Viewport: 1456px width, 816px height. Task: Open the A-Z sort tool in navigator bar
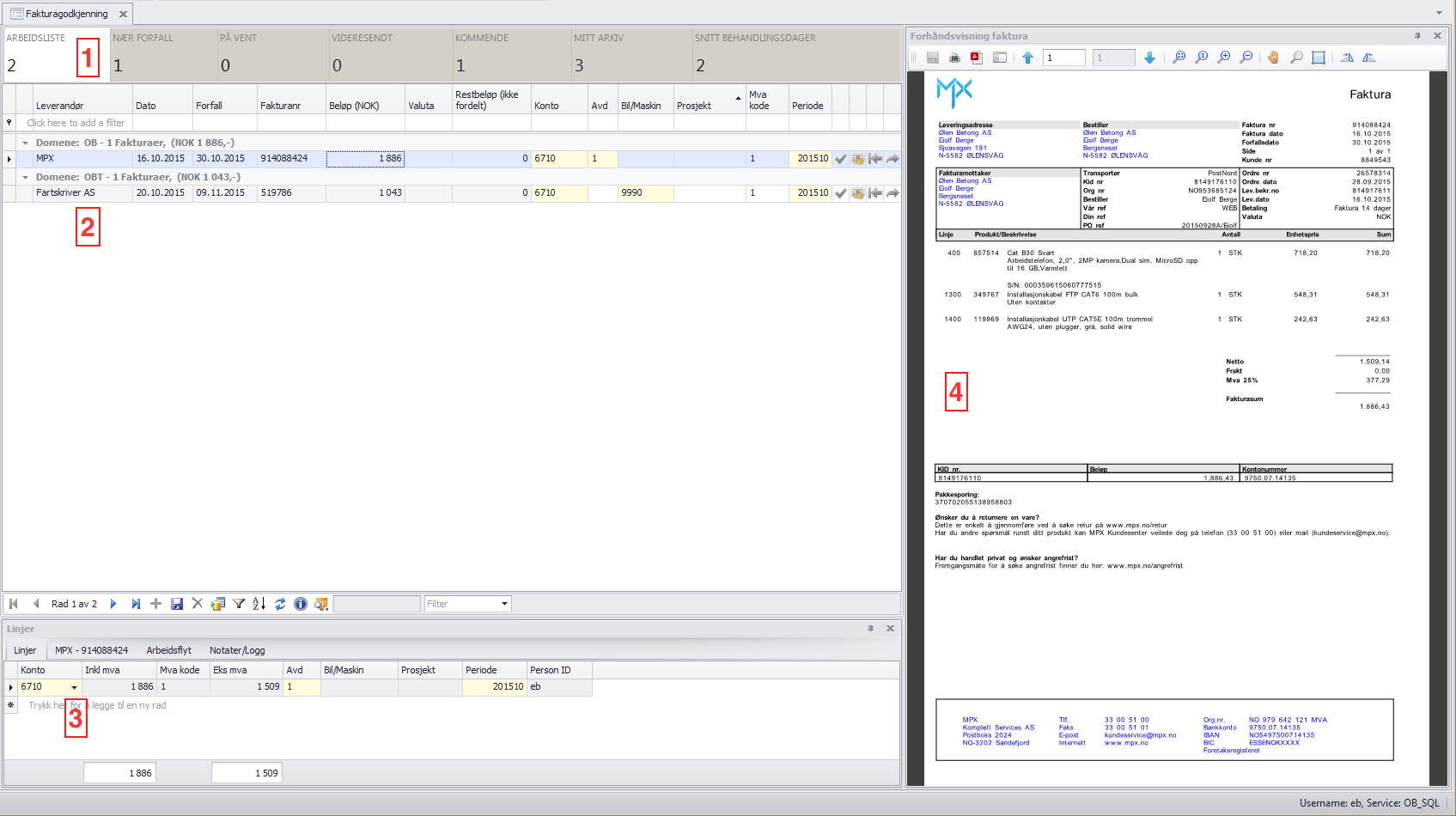(259, 604)
